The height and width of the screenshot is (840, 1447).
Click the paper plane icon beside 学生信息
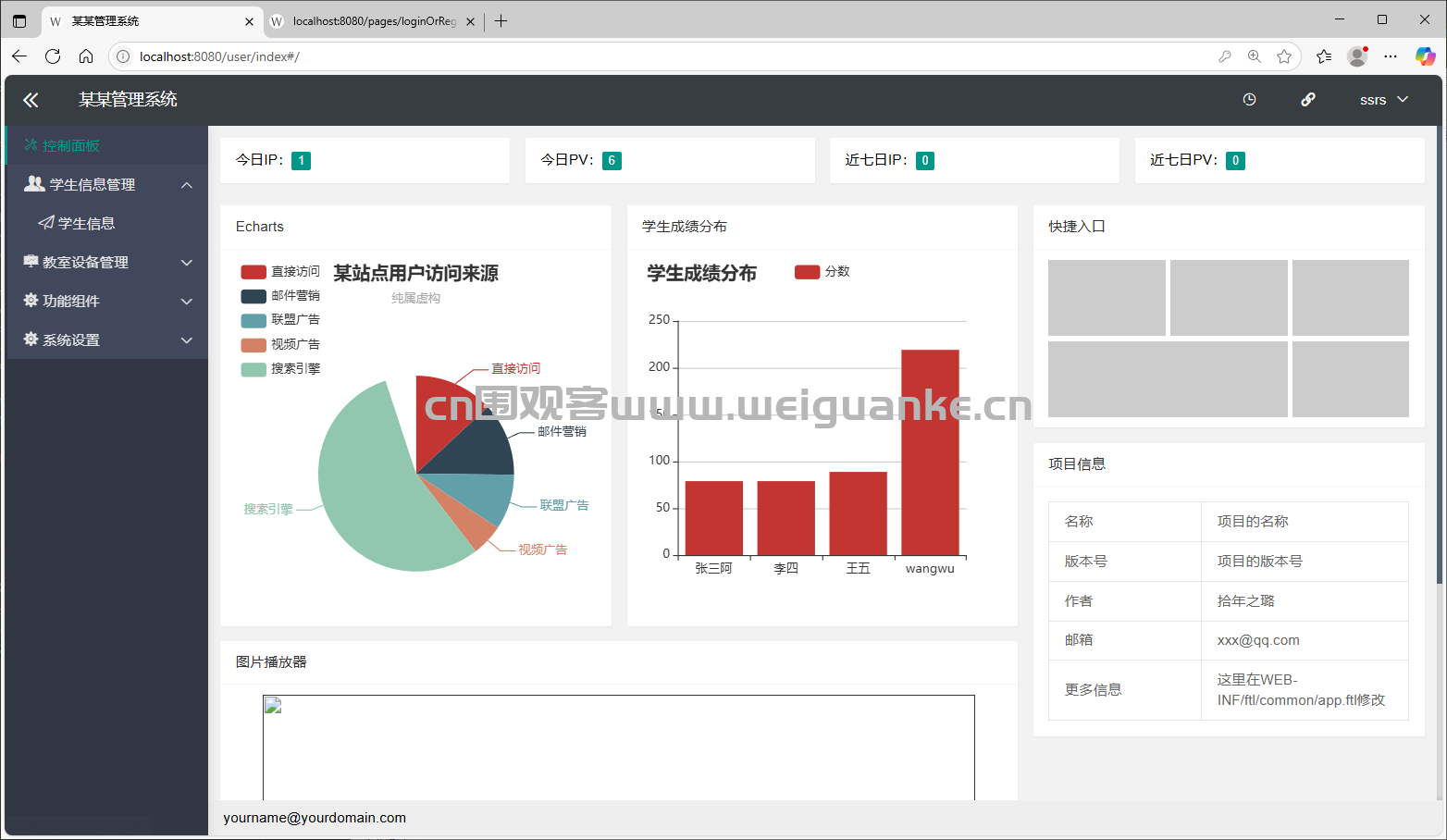(46, 223)
